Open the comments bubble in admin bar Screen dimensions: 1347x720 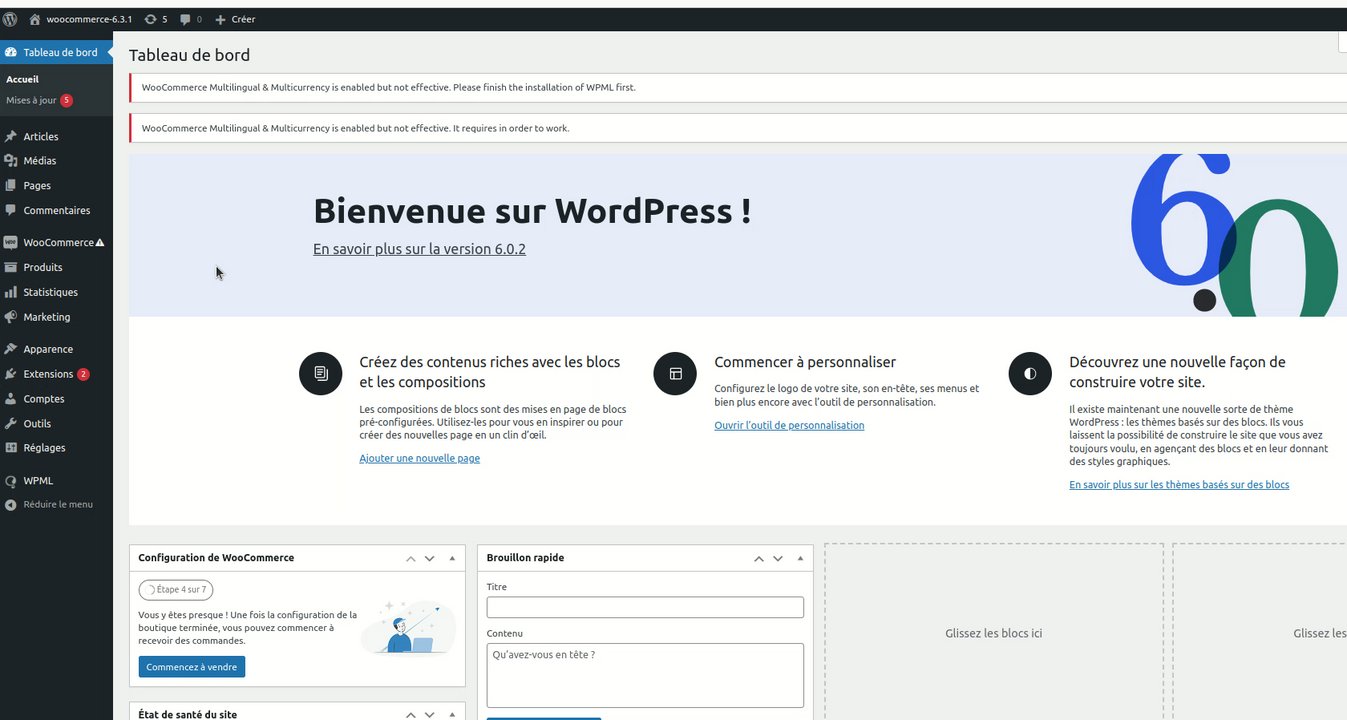click(191, 19)
